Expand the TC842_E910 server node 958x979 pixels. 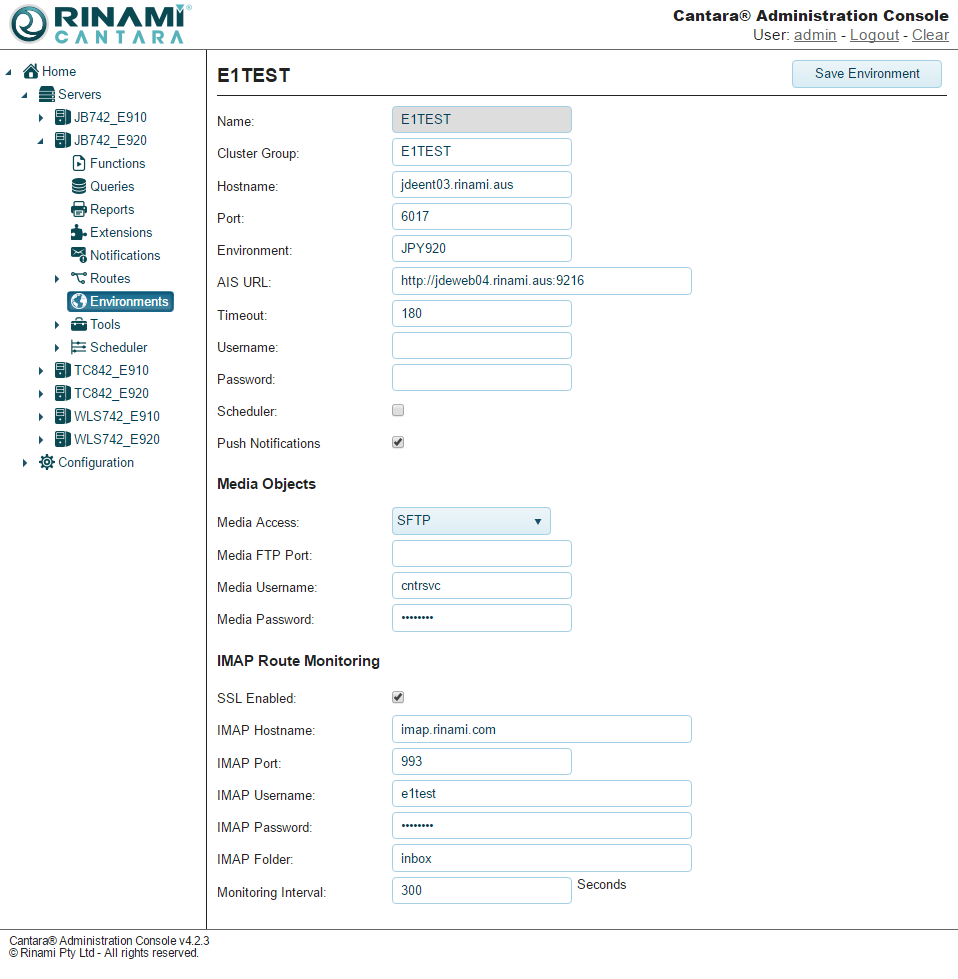41,371
